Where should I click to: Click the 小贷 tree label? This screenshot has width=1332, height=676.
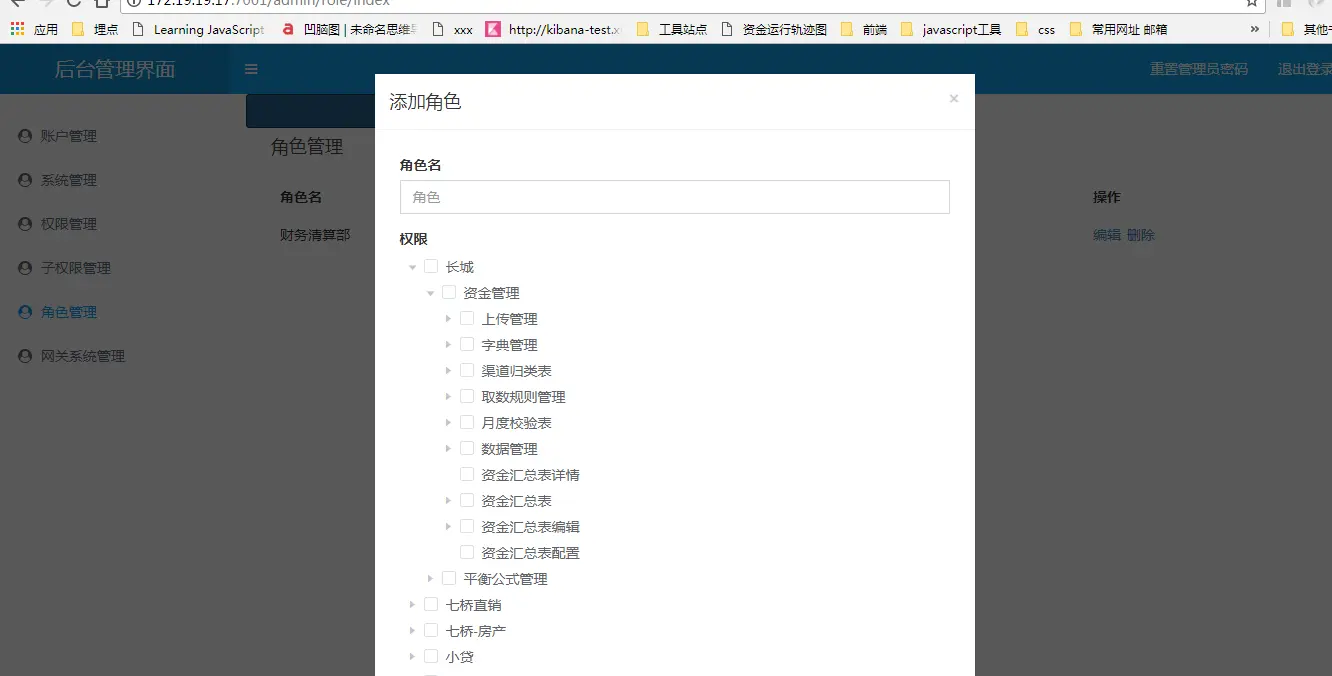coord(460,657)
